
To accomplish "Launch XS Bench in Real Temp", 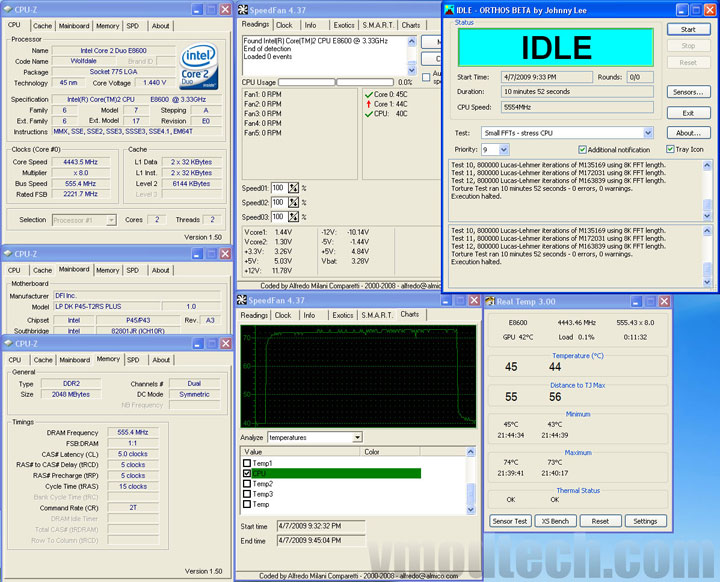I will pyautogui.click(x=555, y=521).
